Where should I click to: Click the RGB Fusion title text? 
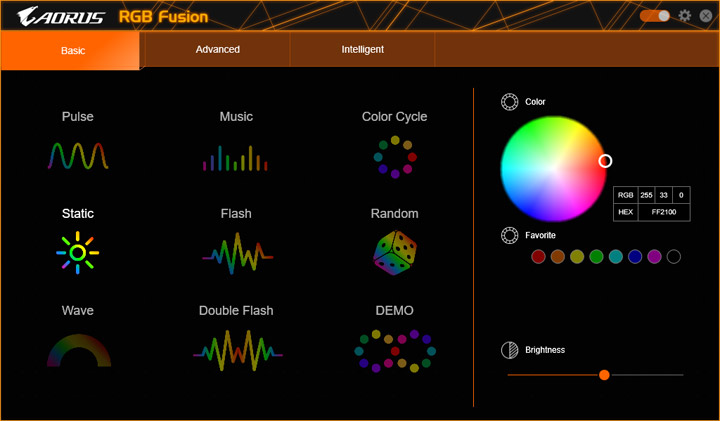click(x=163, y=17)
